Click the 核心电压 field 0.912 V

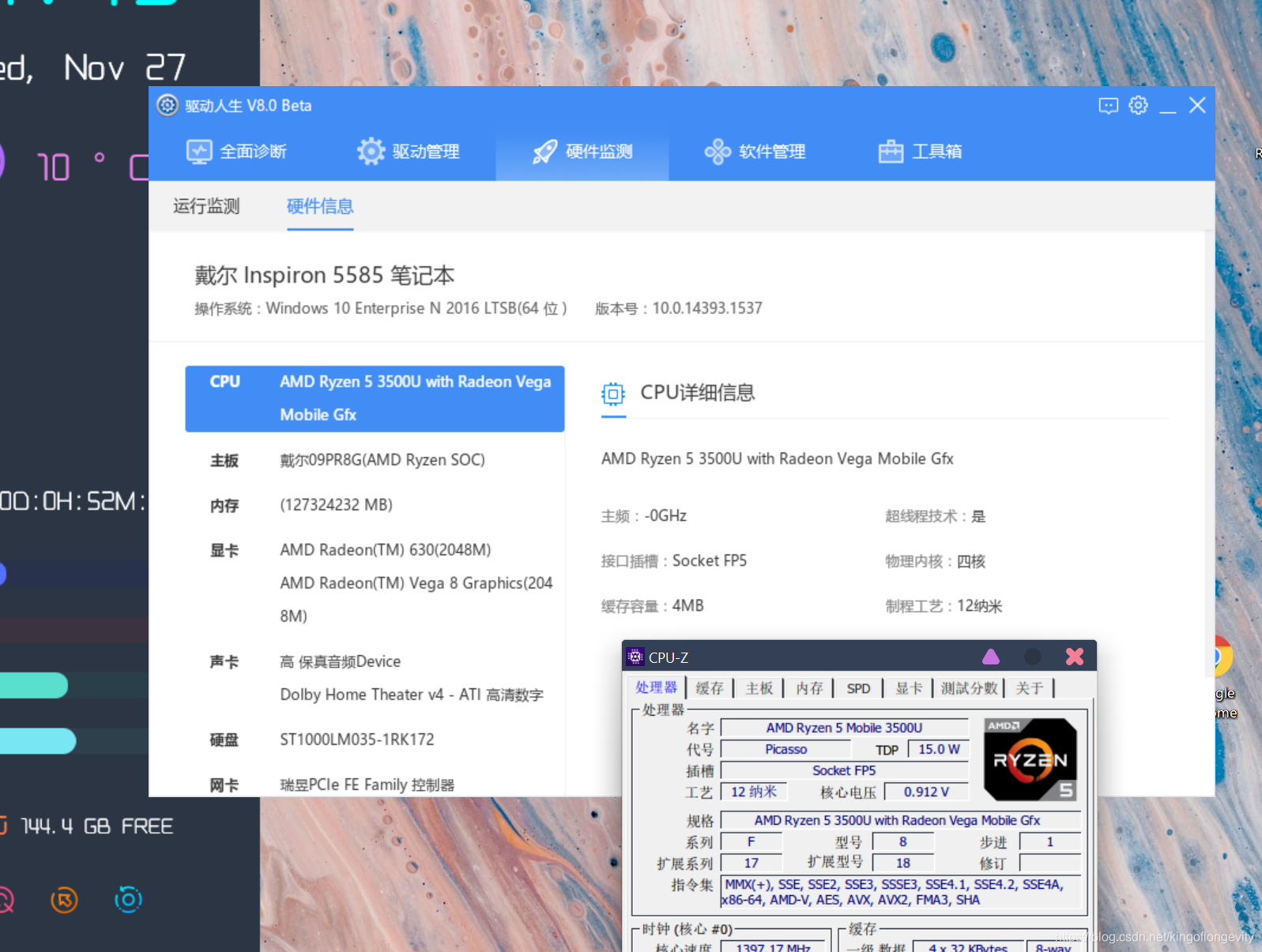click(926, 792)
